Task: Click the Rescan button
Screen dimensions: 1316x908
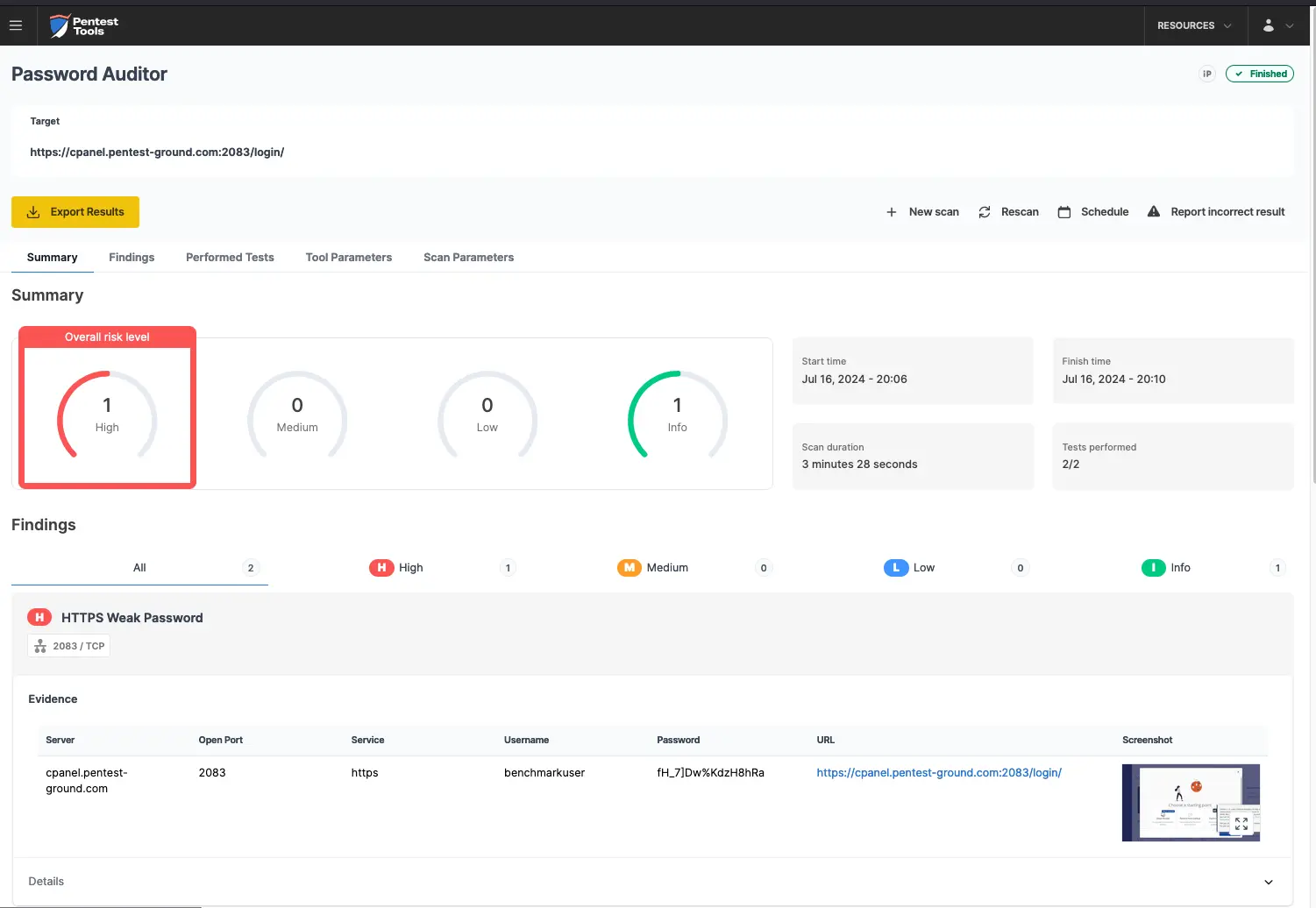Action: [1008, 212]
